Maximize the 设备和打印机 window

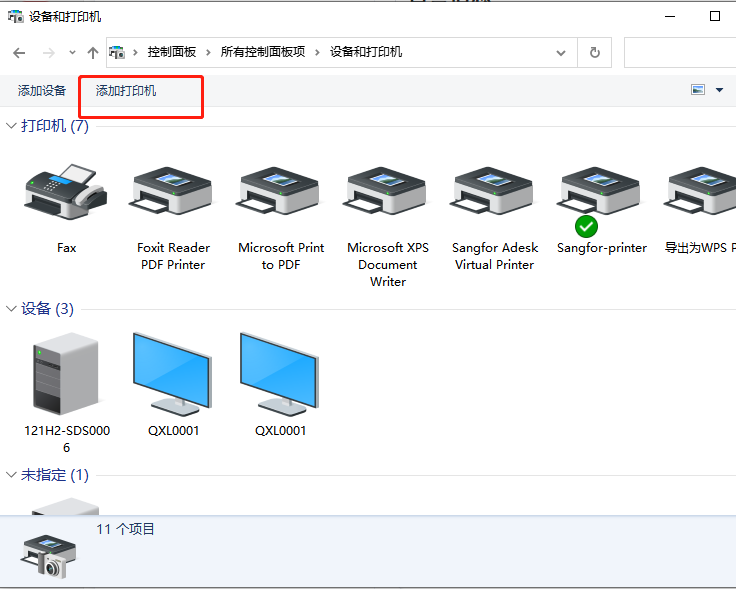(714, 16)
